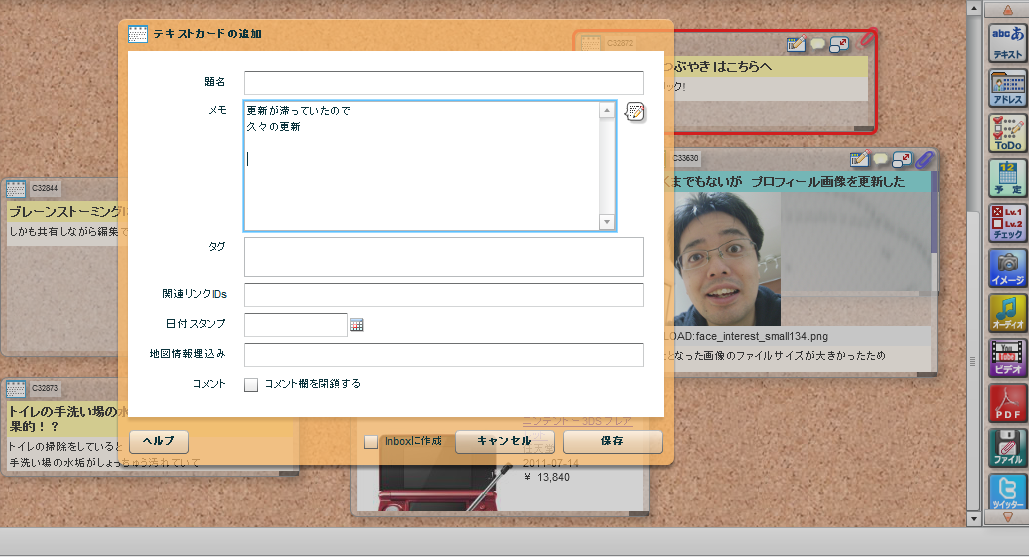Viewport: 1029px width, 557px height.
Task: Select the チェック checklist icon
Action: [x=1007, y=222]
